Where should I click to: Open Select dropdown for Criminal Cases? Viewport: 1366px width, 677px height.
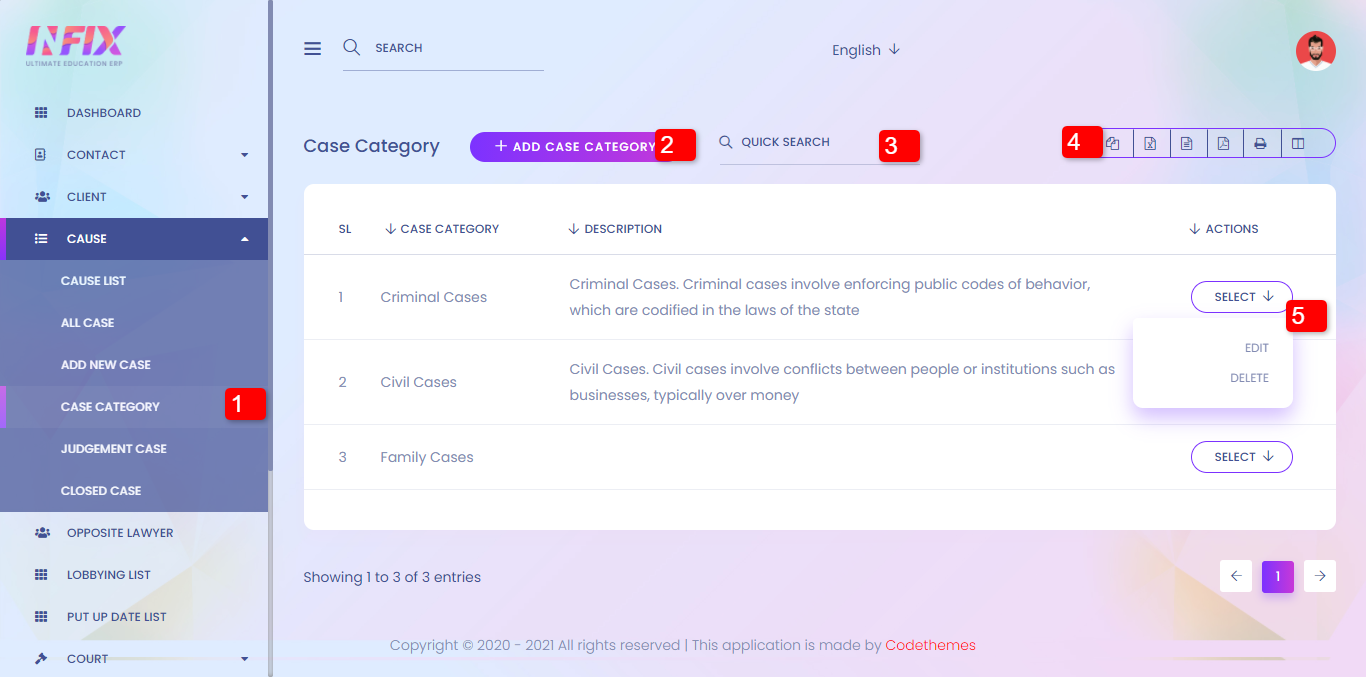coord(1241,297)
